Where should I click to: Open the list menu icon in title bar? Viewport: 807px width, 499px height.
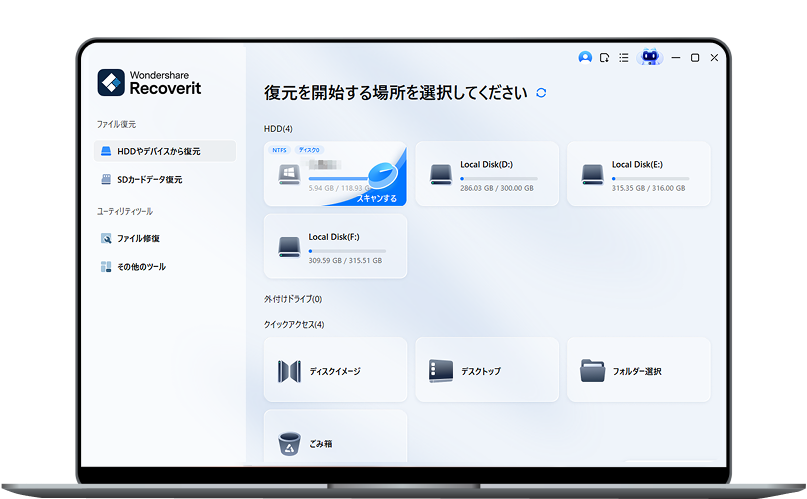coord(624,58)
